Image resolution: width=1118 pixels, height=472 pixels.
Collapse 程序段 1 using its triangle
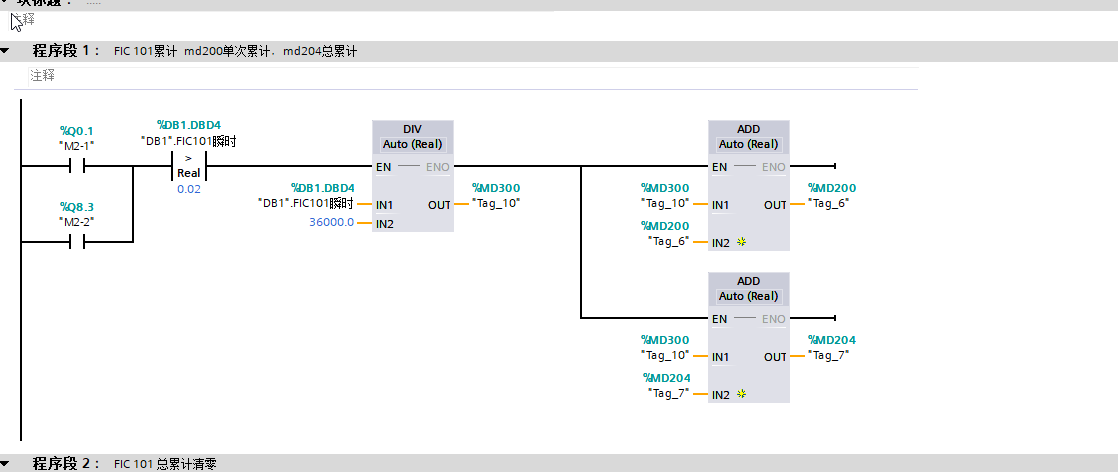[x=6, y=51]
